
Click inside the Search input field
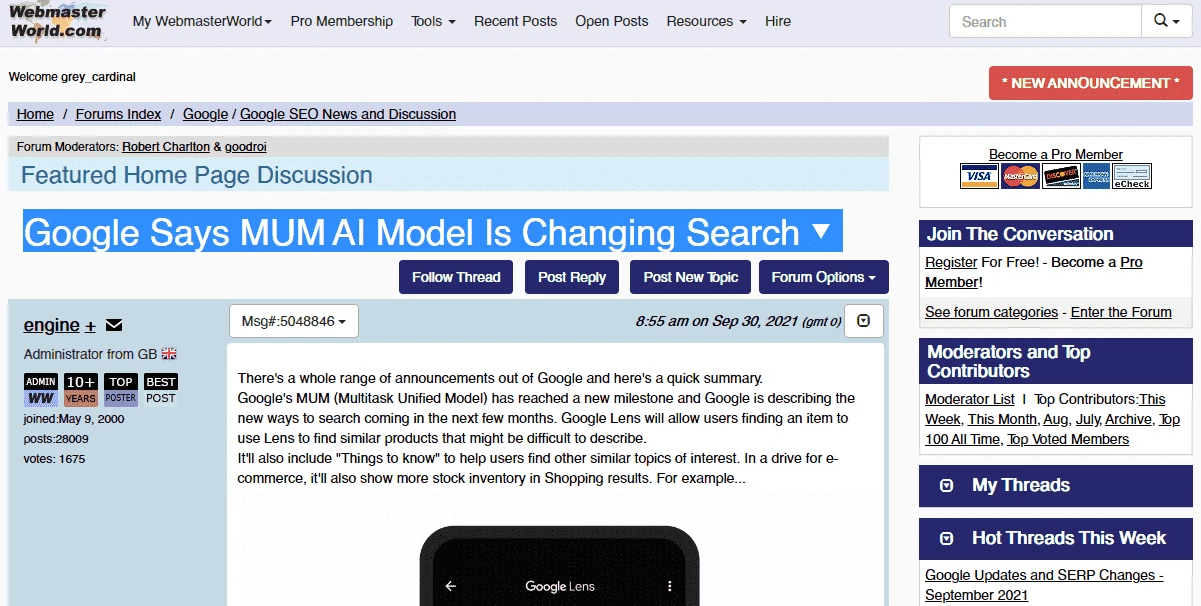coord(1045,21)
